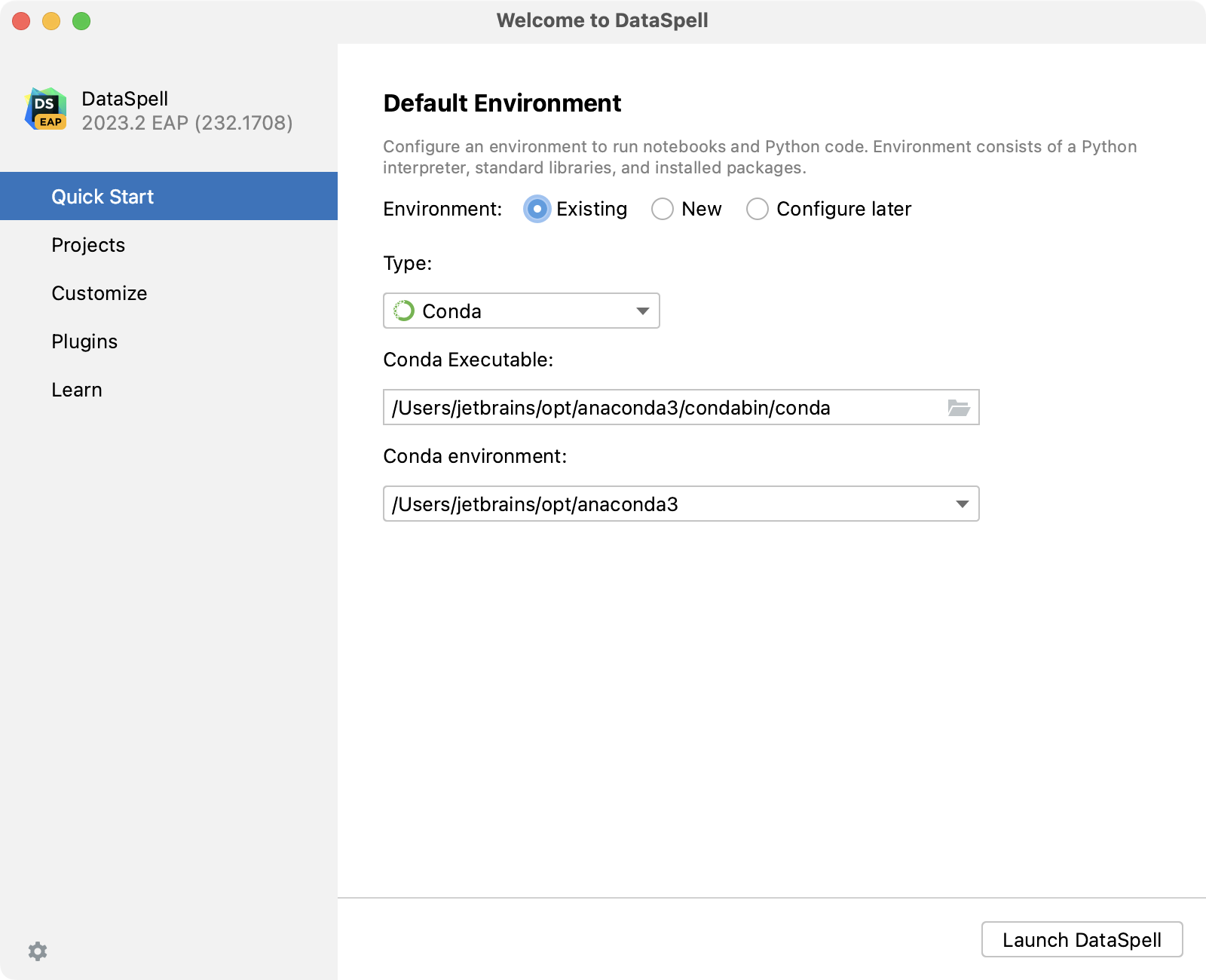Browse for Conda executable with folder icon
The width and height of the screenshot is (1206, 980).
tap(958, 408)
